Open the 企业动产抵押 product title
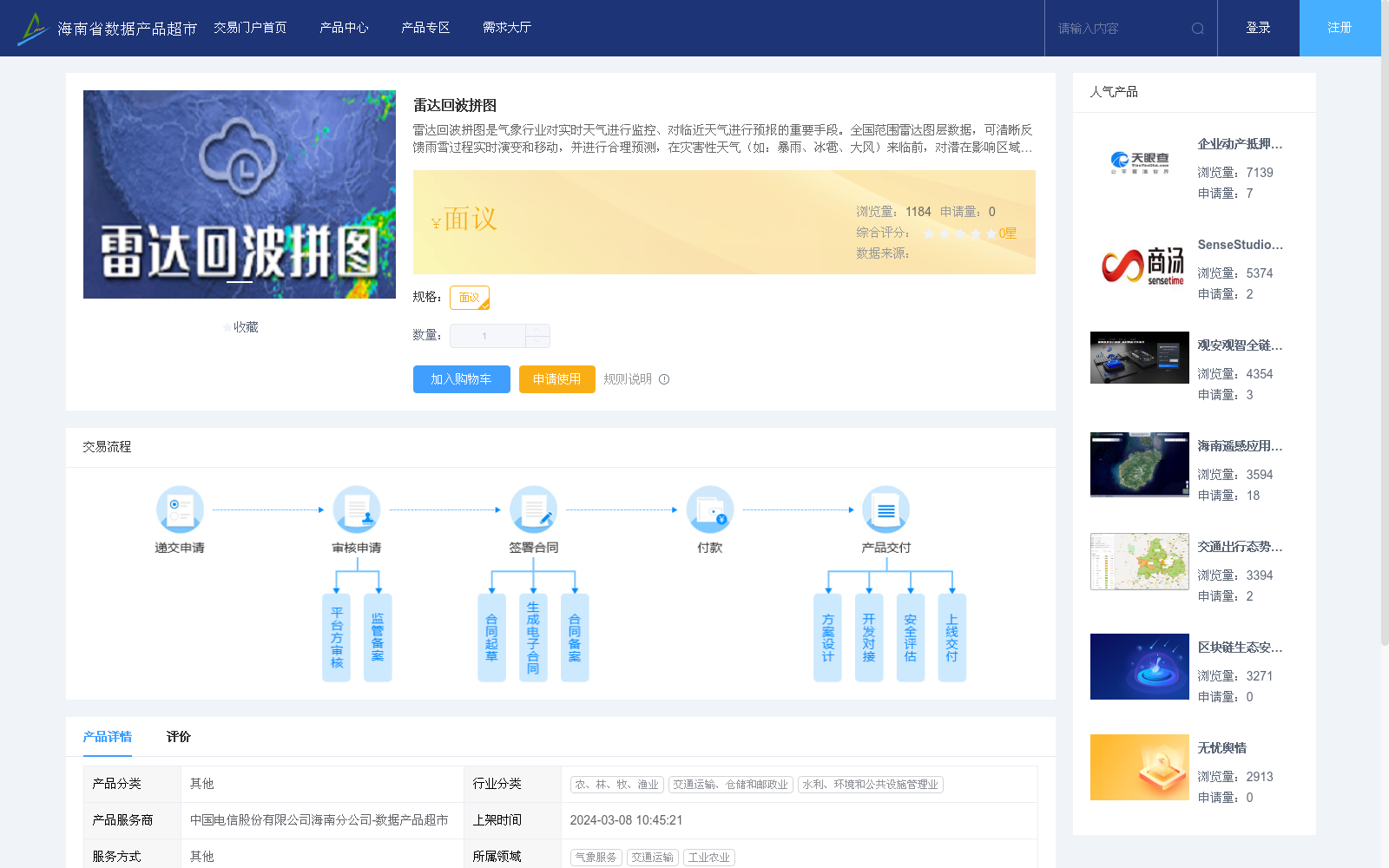This screenshot has width=1389, height=868. 1240,144
